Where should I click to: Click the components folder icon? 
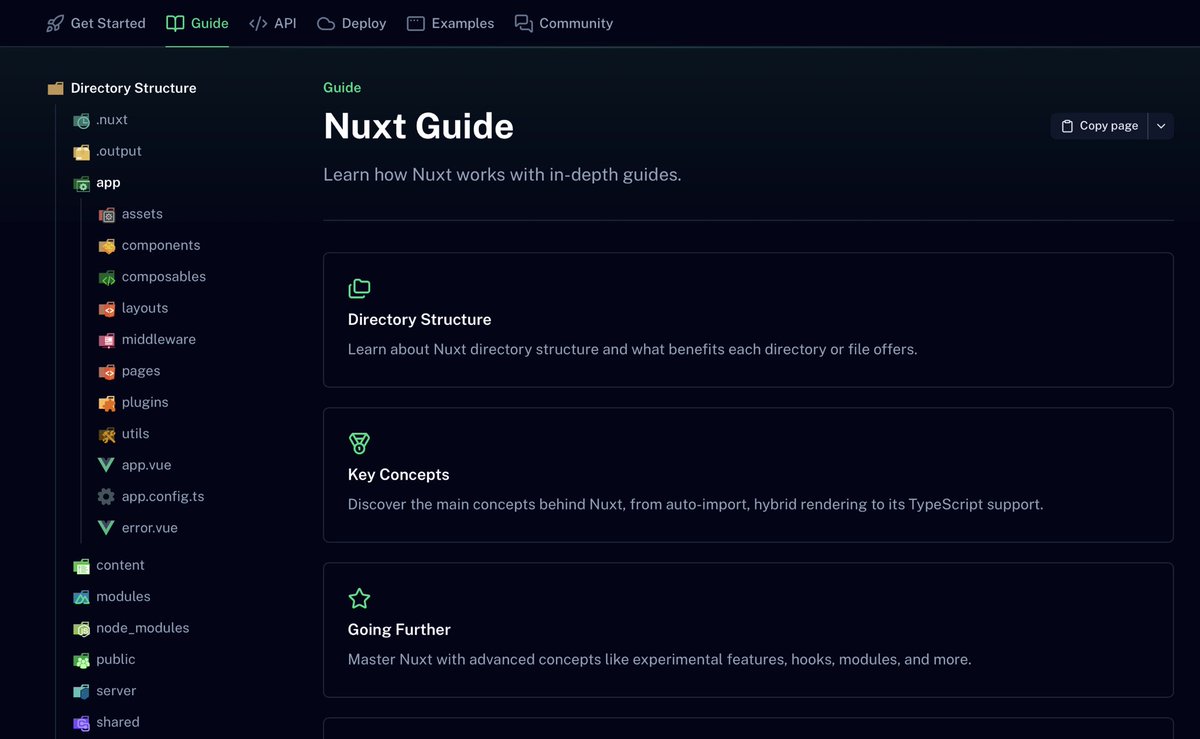point(107,246)
